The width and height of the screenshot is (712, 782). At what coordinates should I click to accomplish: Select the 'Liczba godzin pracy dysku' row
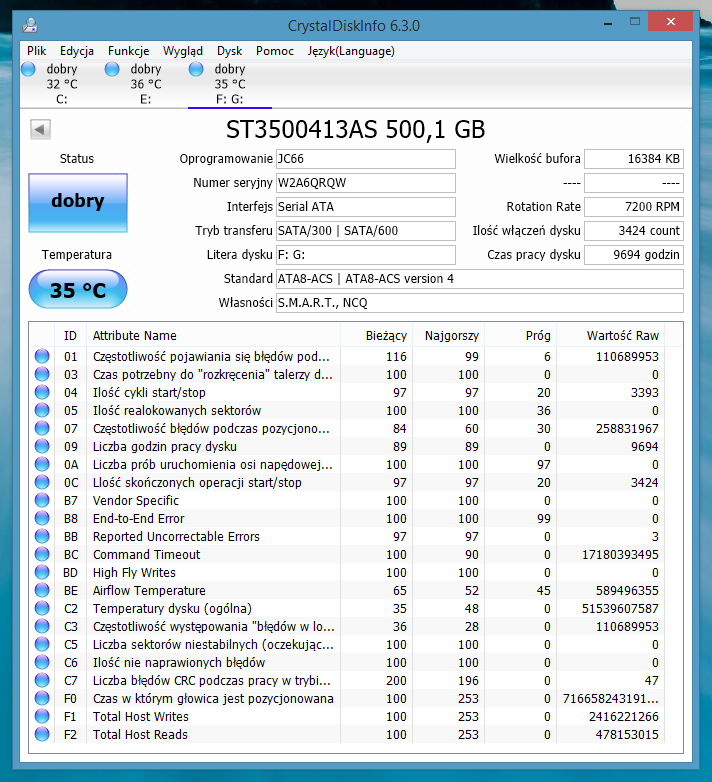coord(347,446)
